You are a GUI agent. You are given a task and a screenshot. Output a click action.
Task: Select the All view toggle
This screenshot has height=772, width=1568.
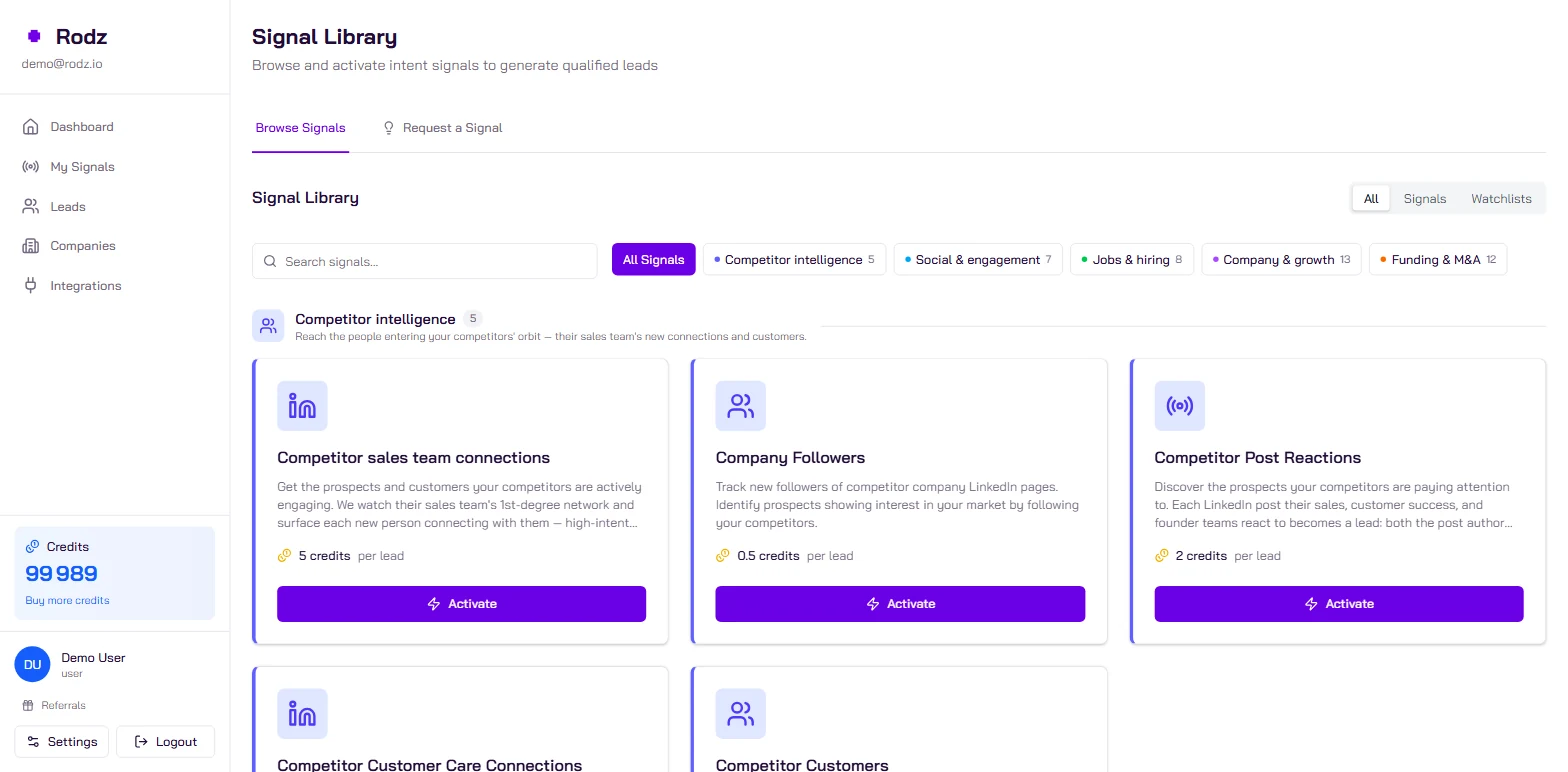pyautogui.click(x=1371, y=199)
